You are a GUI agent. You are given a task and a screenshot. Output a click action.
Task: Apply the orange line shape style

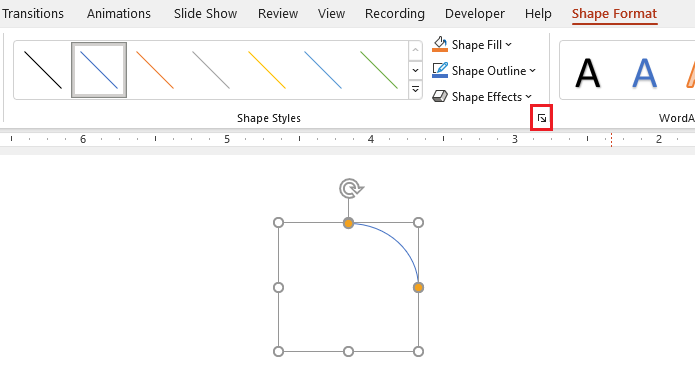point(155,70)
